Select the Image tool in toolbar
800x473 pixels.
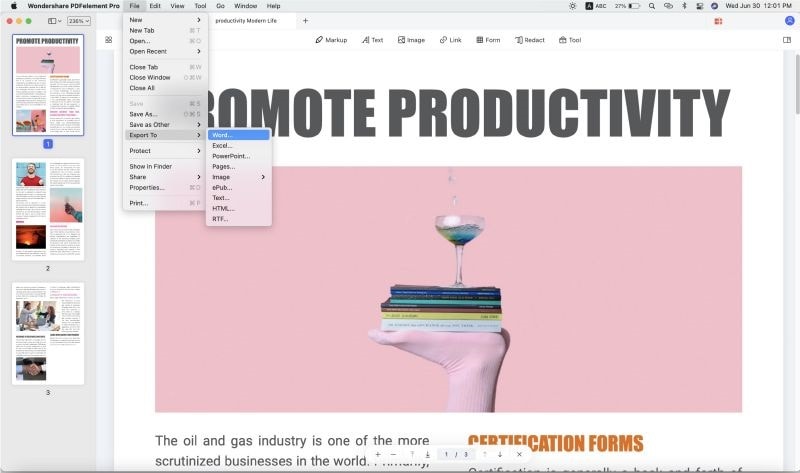tap(411, 40)
